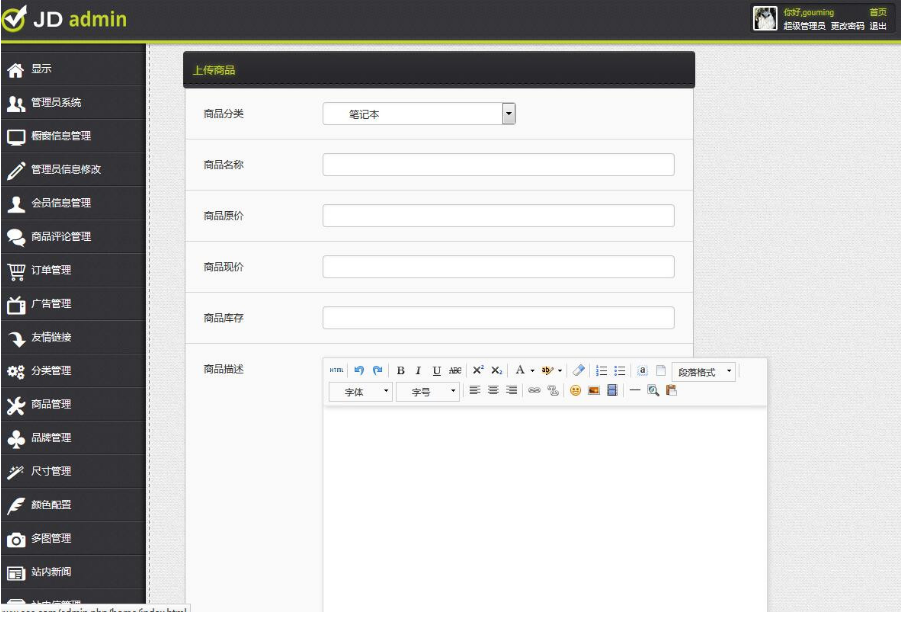Click the HTML source view icon

337,370
